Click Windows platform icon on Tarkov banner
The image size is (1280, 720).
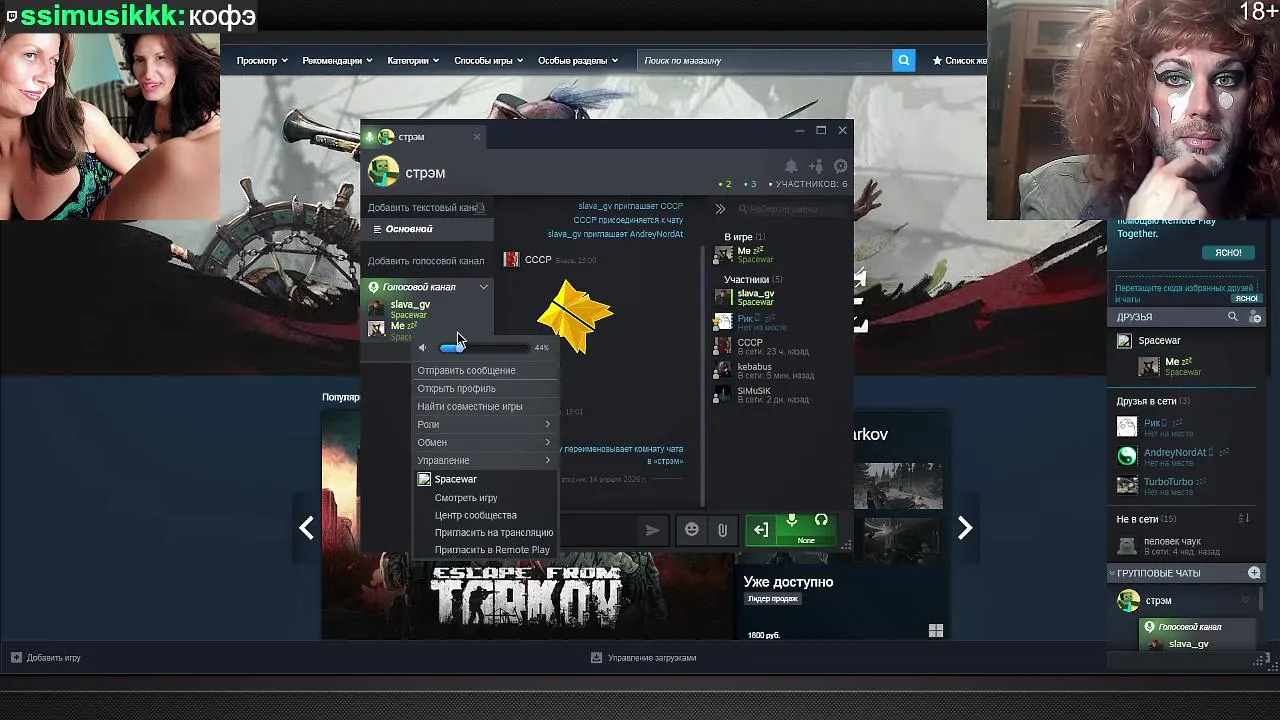[x=936, y=630]
